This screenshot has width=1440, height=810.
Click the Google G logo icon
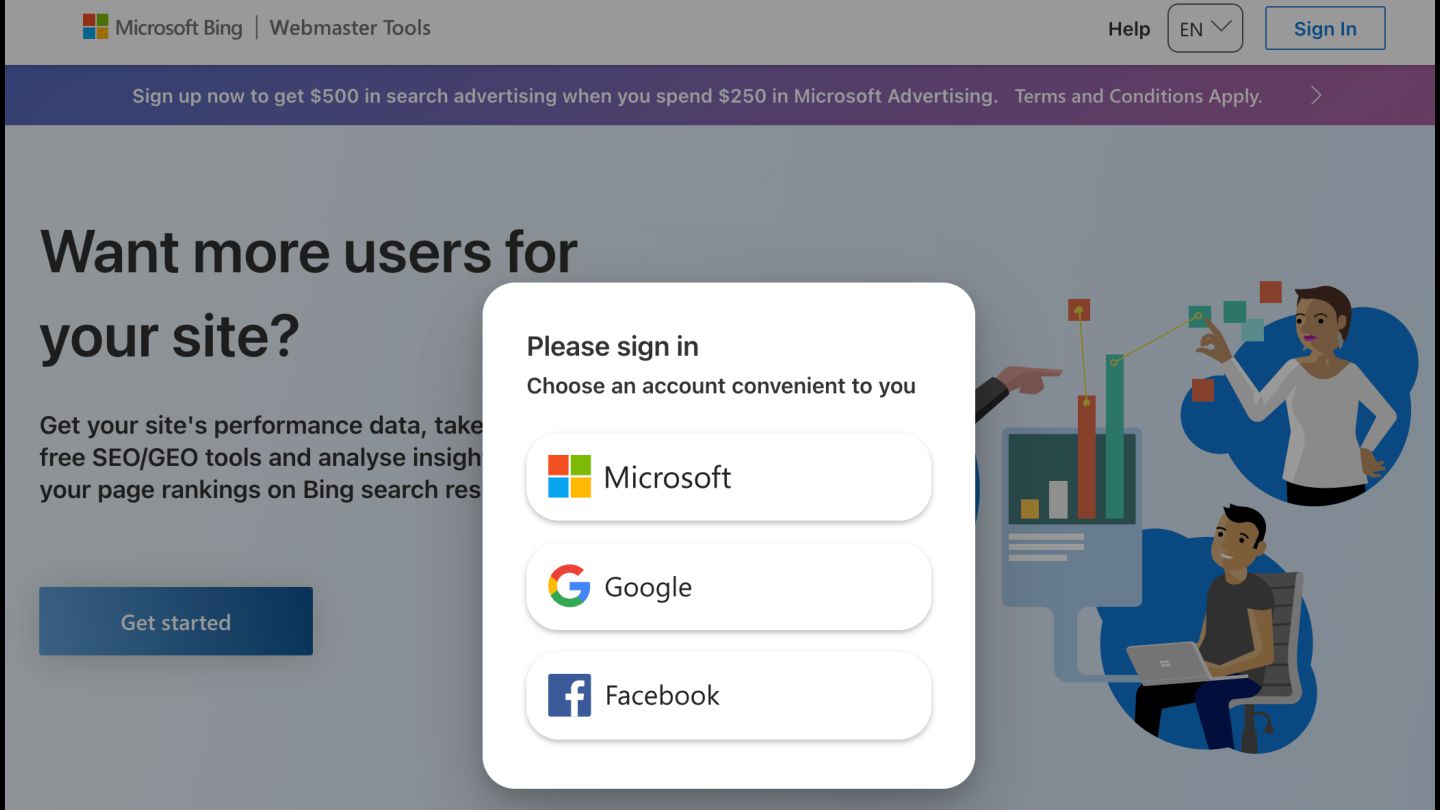click(569, 586)
